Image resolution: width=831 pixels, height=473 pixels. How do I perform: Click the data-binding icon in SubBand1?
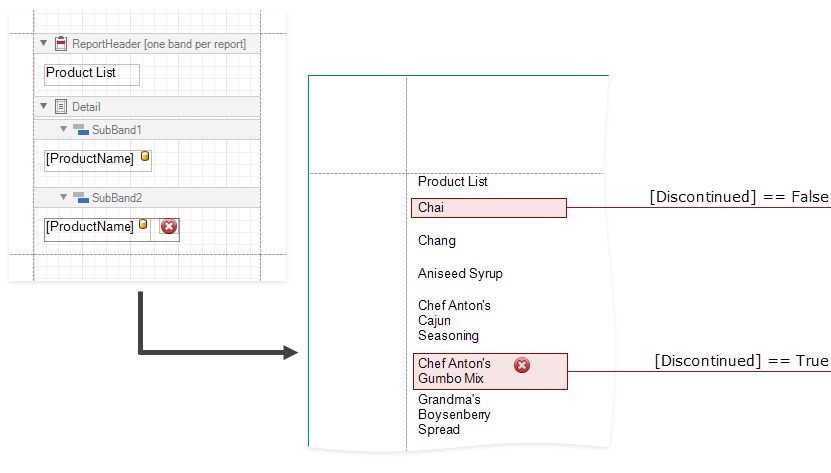(144, 157)
